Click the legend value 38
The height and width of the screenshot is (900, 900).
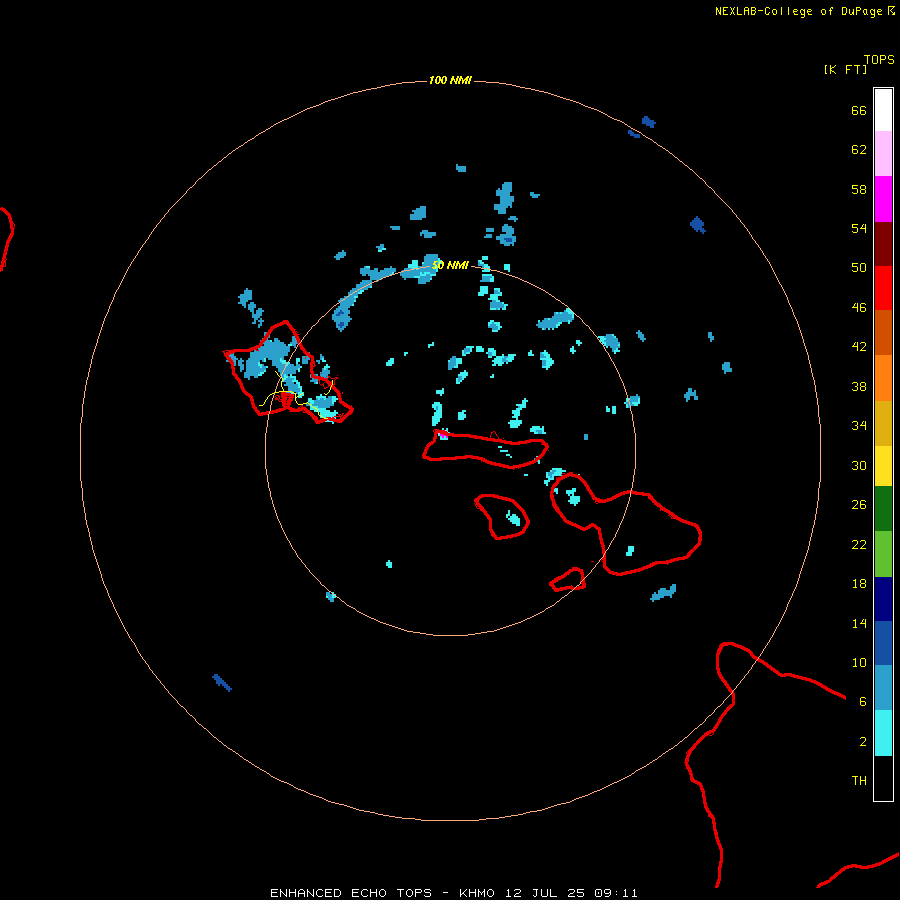coord(859,387)
